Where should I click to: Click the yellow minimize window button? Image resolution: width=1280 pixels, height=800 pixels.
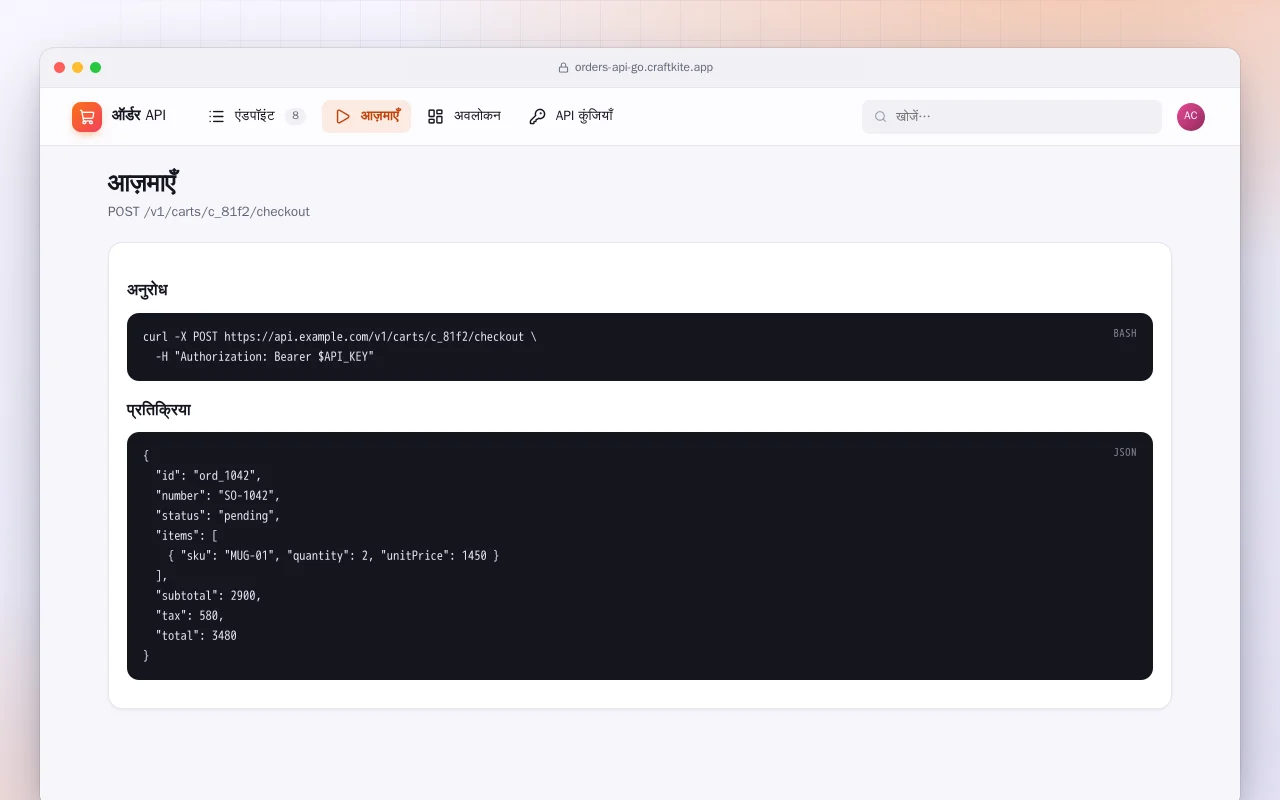point(78,68)
